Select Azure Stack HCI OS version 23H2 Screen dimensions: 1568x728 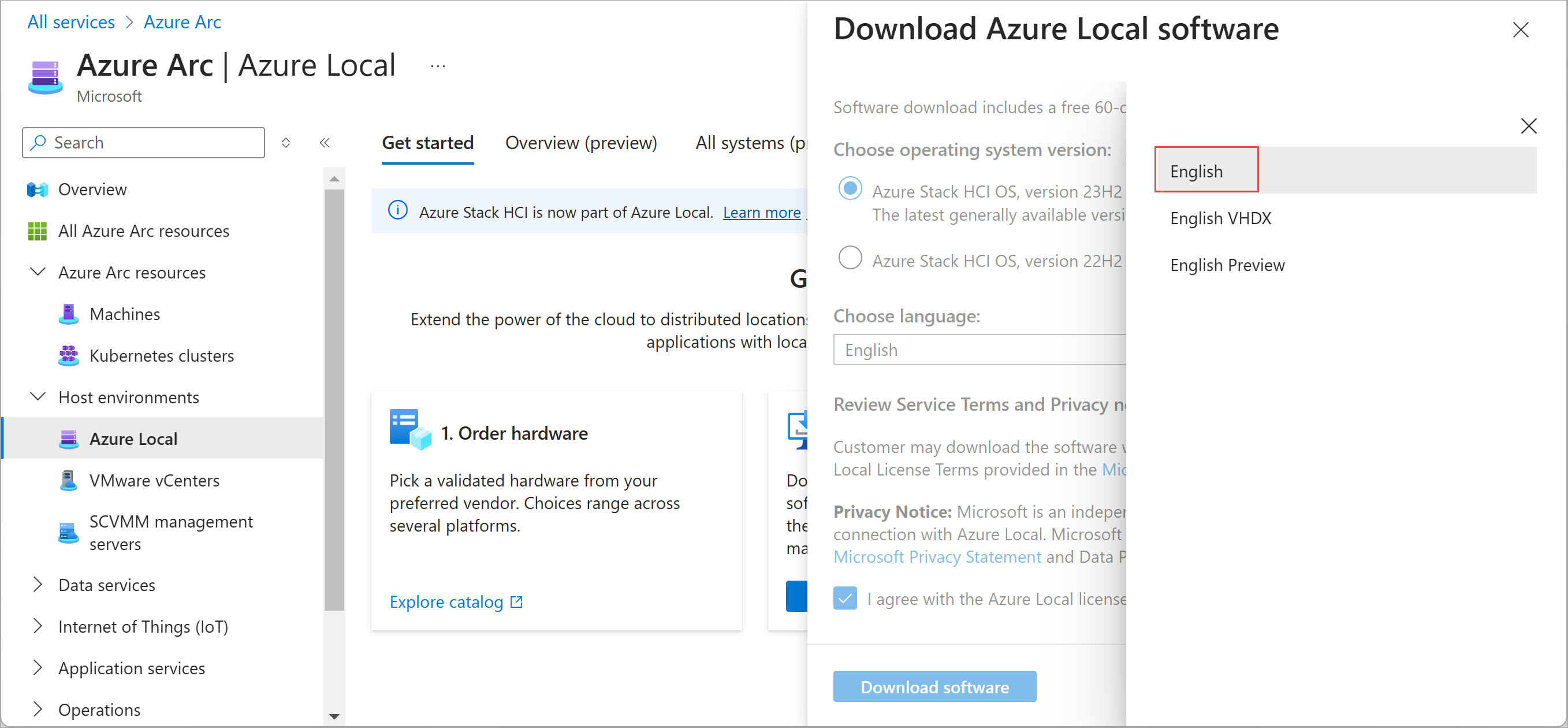850,188
